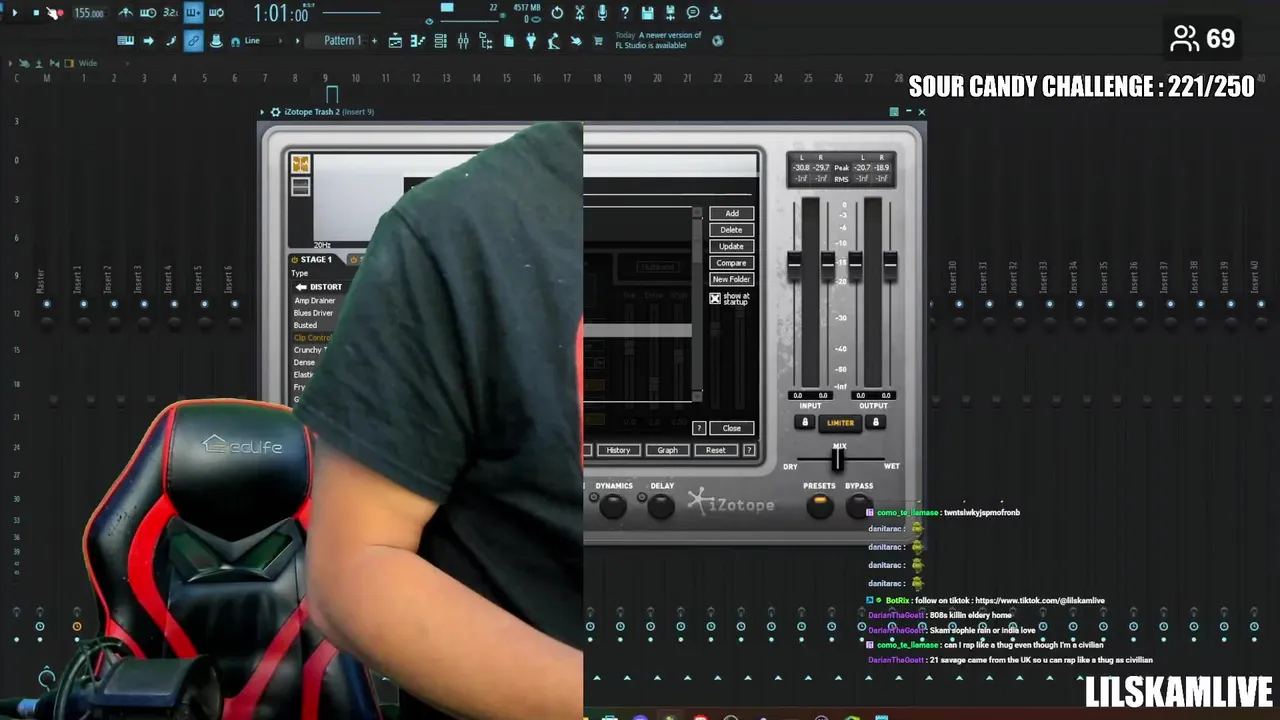The height and width of the screenshot is (720, 1280).
Task: Select the Dense distortion type
Action: [305, 362]
